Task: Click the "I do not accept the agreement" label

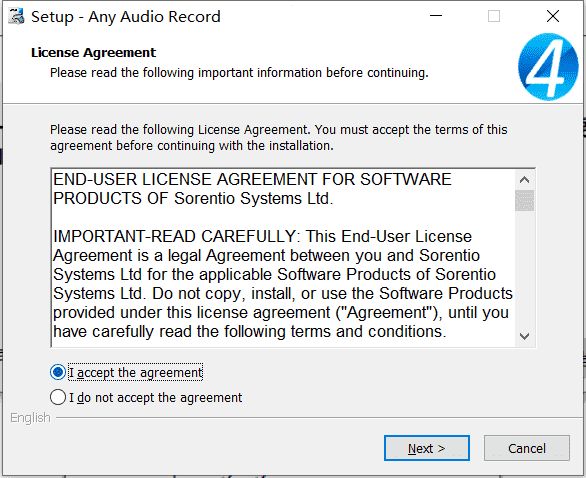Action: click(155, 398)
